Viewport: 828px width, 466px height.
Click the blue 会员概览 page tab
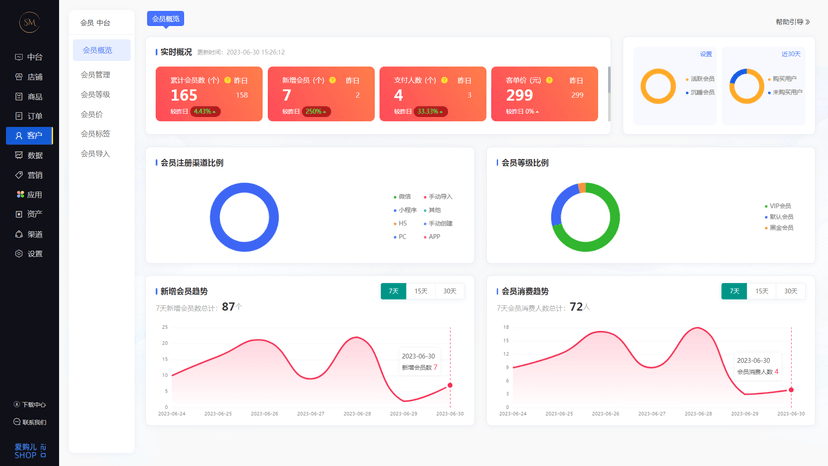point(165,18)
